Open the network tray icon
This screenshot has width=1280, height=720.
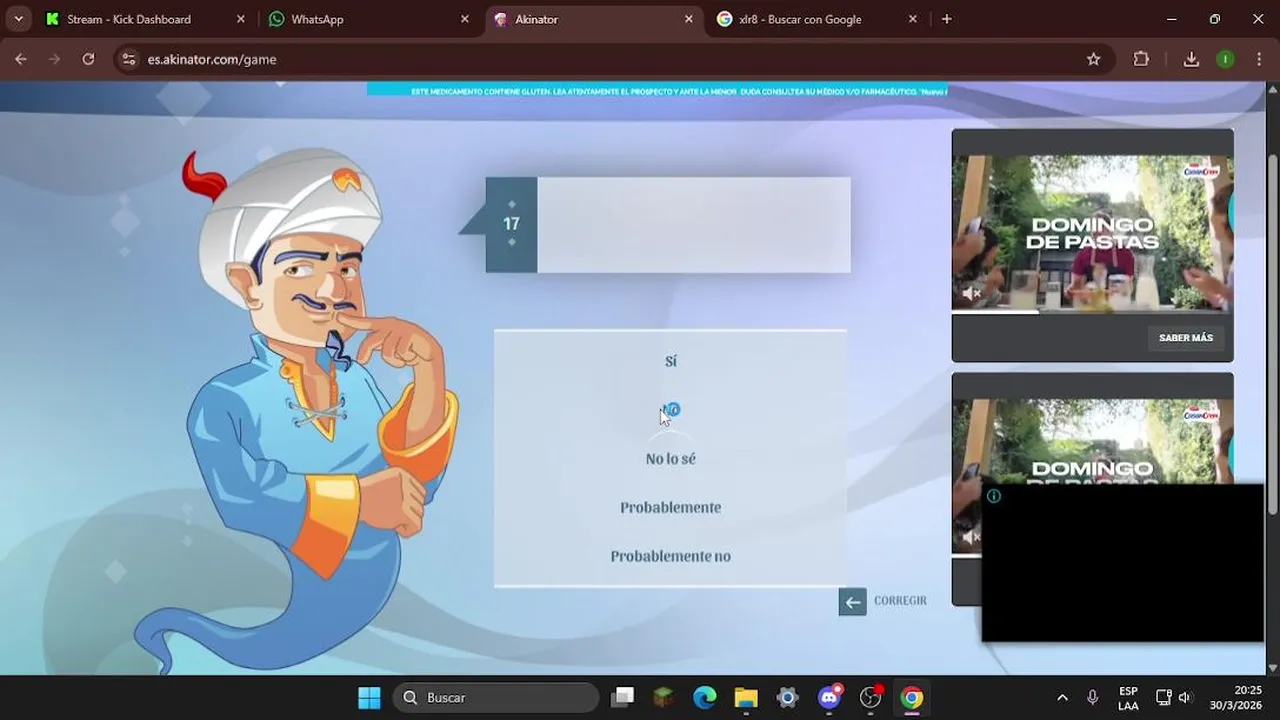pyautogui.click(x=1164, y=697)
